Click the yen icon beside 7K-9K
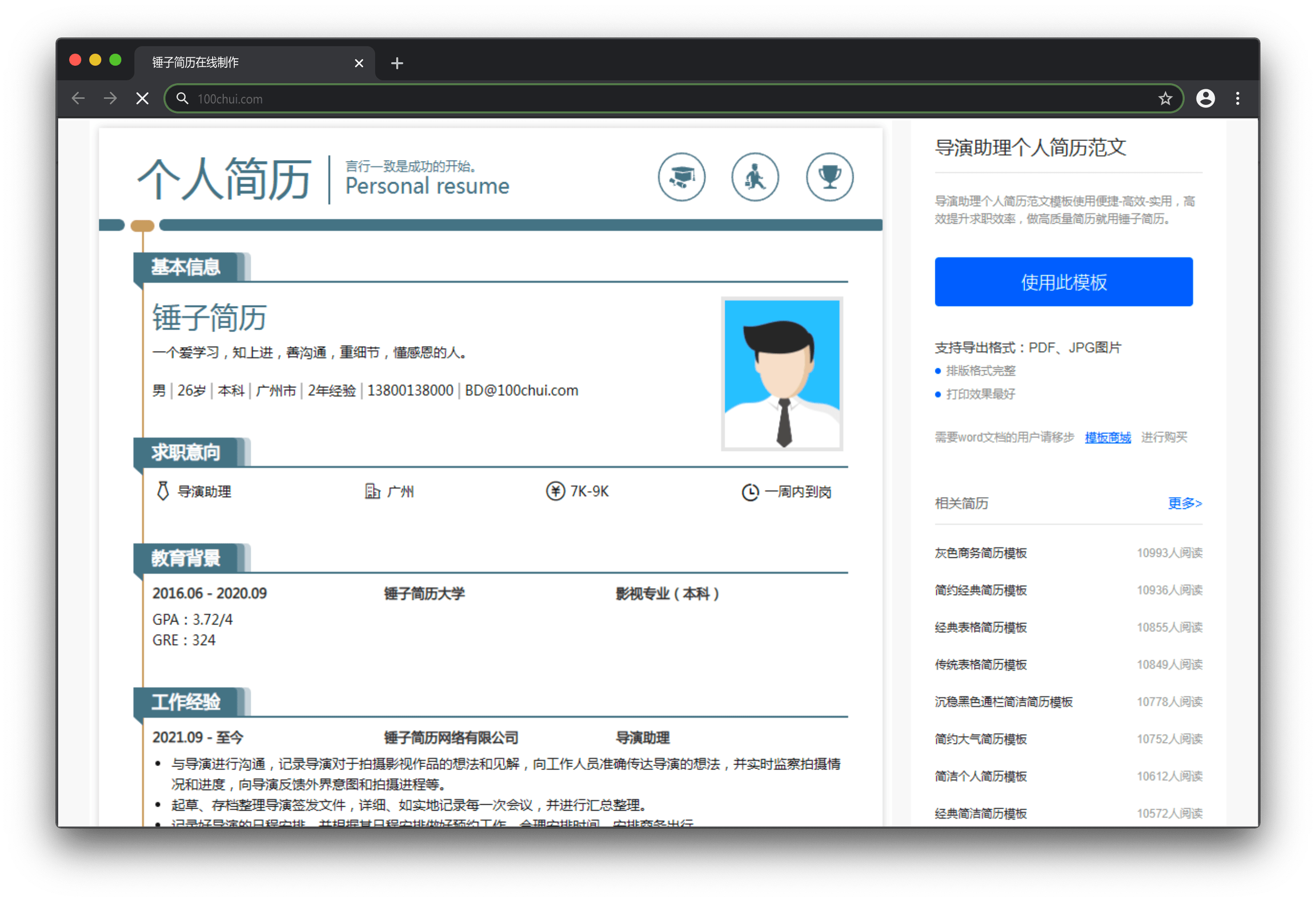The width and height of the screenshot is (1316, 902). point(555,491)
